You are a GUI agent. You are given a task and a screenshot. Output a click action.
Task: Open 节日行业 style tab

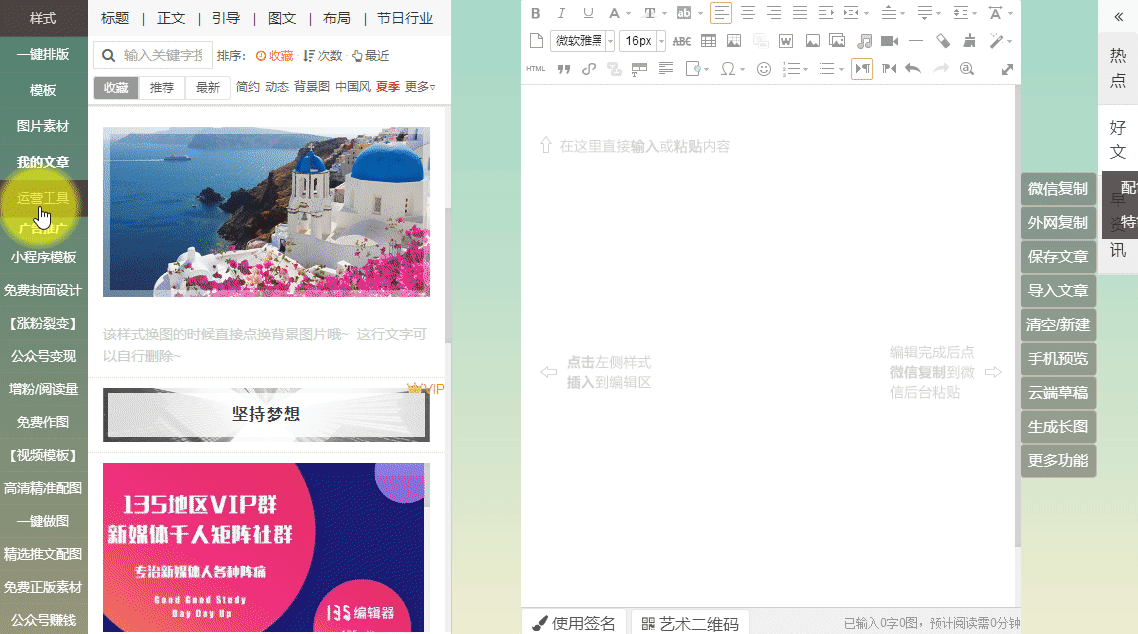(x=405, y=18)
